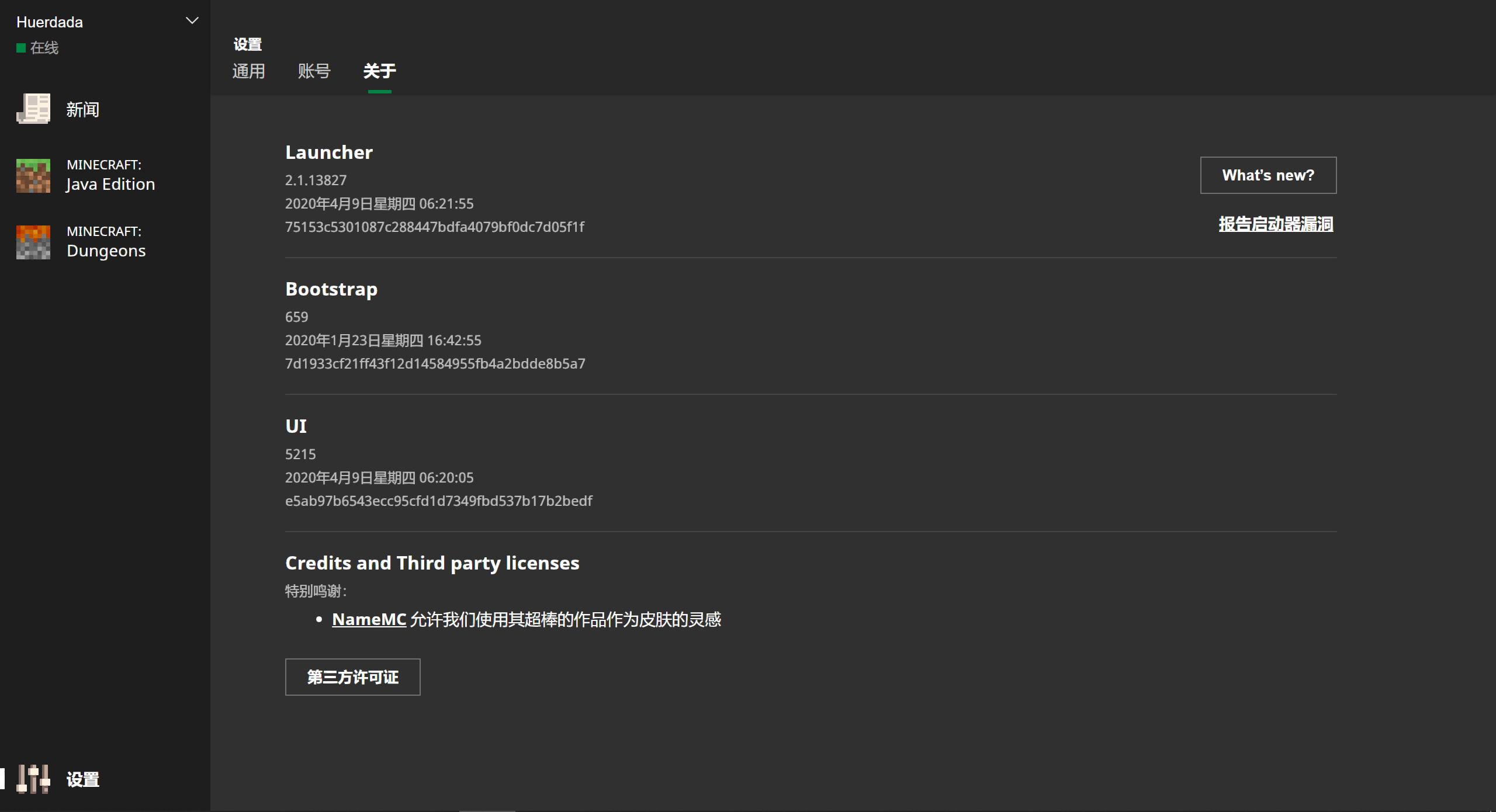The width and height of the screenshot is (1496, 812).
Task: Click the 设置 sidebar label
Action: [x=82, y=779]
